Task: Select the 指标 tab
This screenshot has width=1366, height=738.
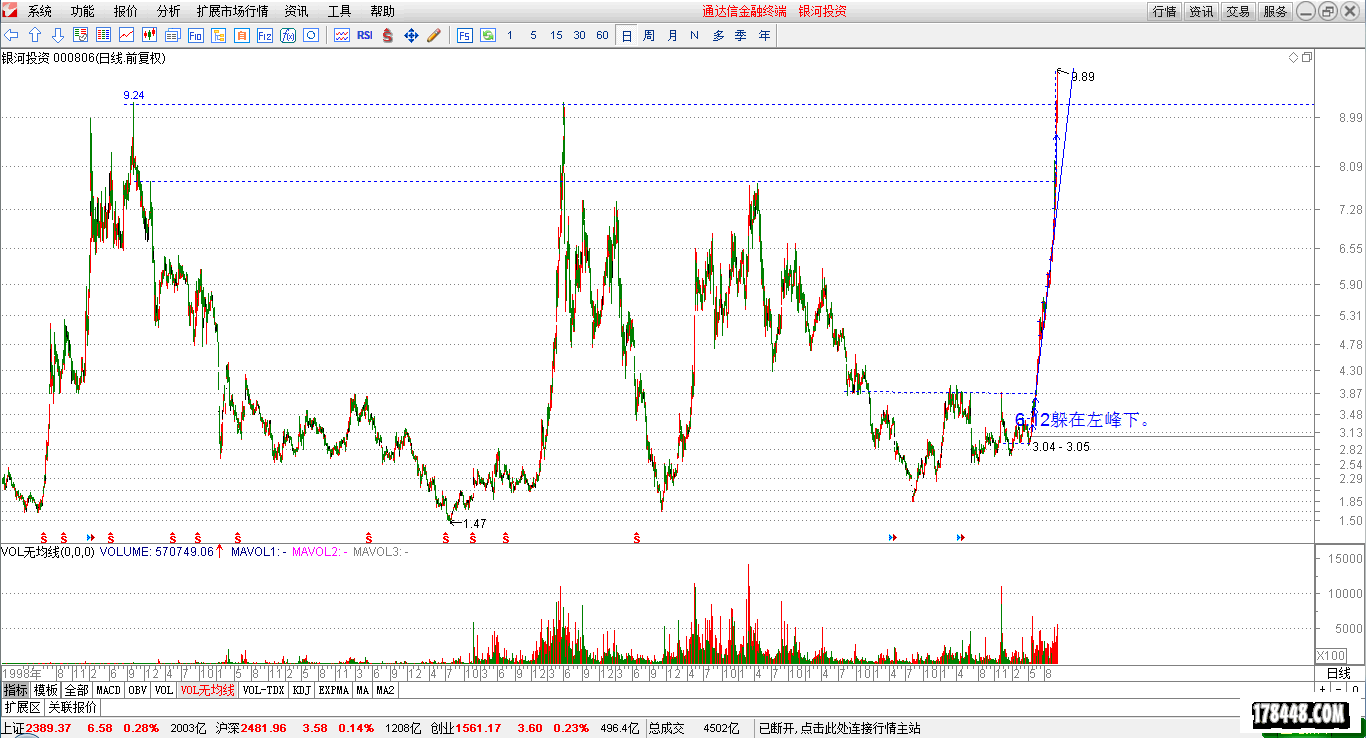Action: coord(15,690)
